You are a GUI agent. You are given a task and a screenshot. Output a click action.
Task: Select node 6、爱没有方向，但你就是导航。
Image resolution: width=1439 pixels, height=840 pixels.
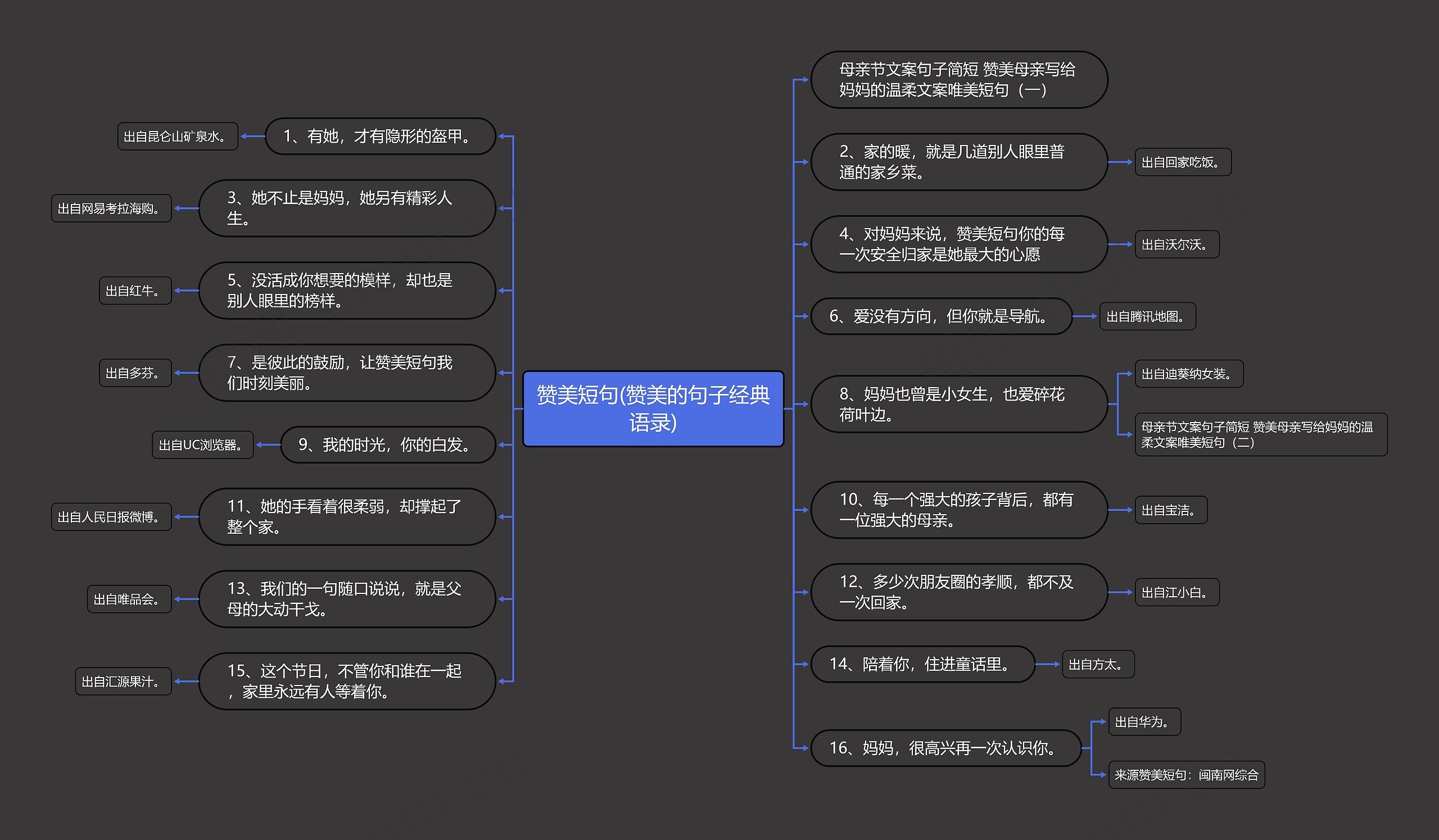coord(940,316)
